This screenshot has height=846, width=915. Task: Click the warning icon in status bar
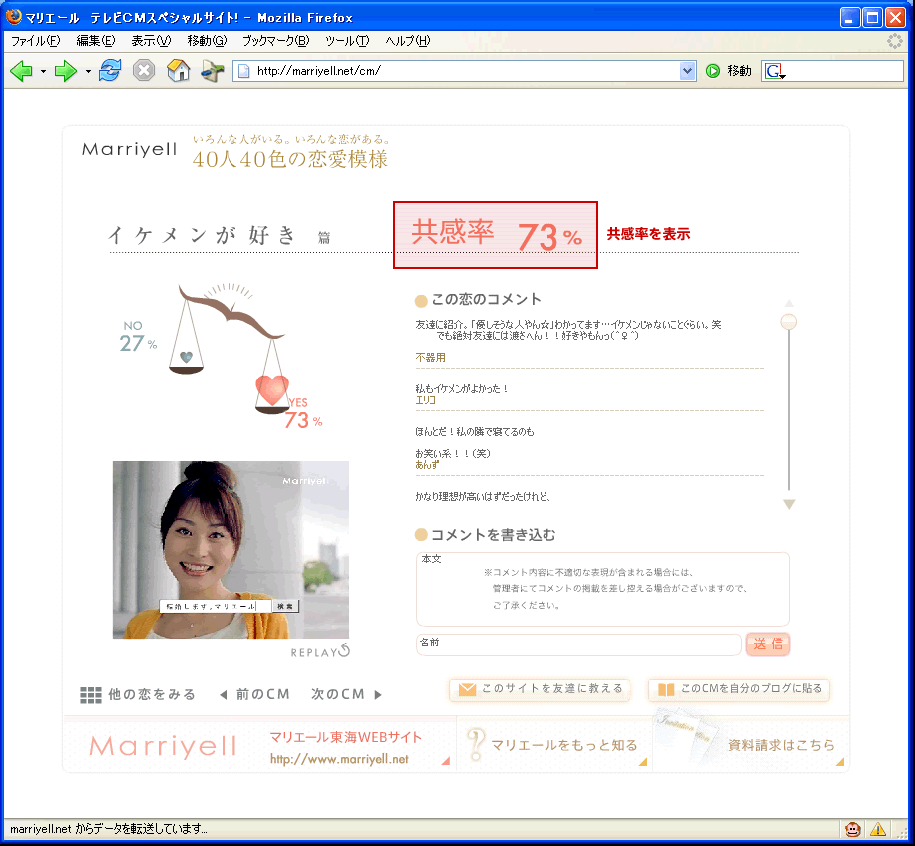pyautogui.click(x=878, y=829)
